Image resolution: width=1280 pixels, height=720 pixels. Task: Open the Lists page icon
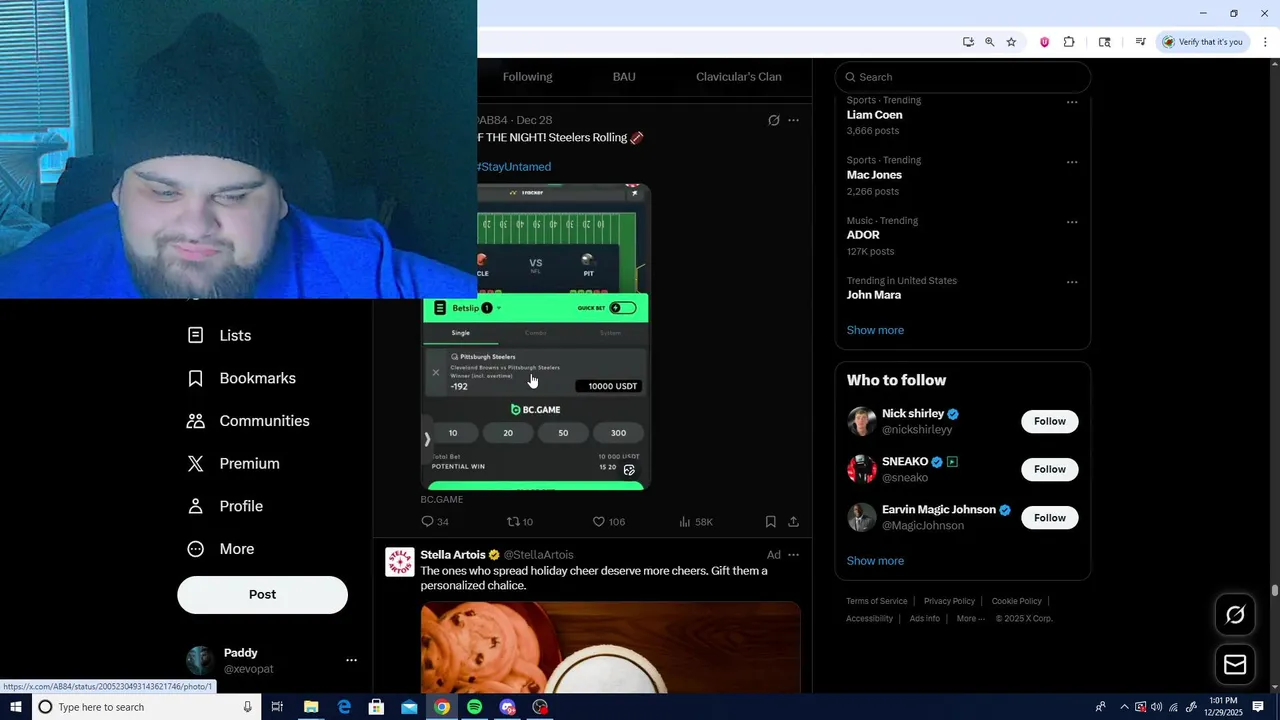coord(196,336)
